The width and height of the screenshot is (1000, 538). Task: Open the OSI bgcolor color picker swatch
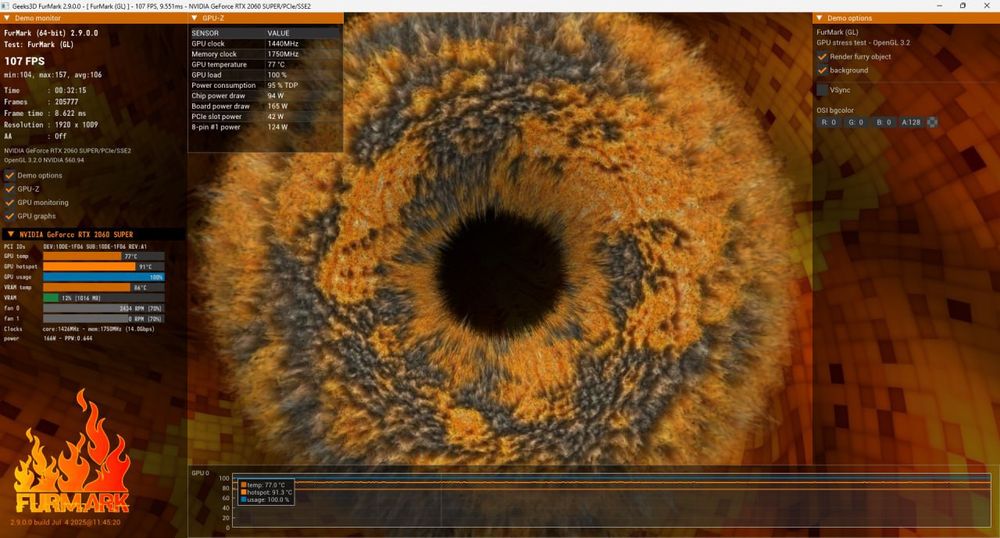(x=932, y=122)
